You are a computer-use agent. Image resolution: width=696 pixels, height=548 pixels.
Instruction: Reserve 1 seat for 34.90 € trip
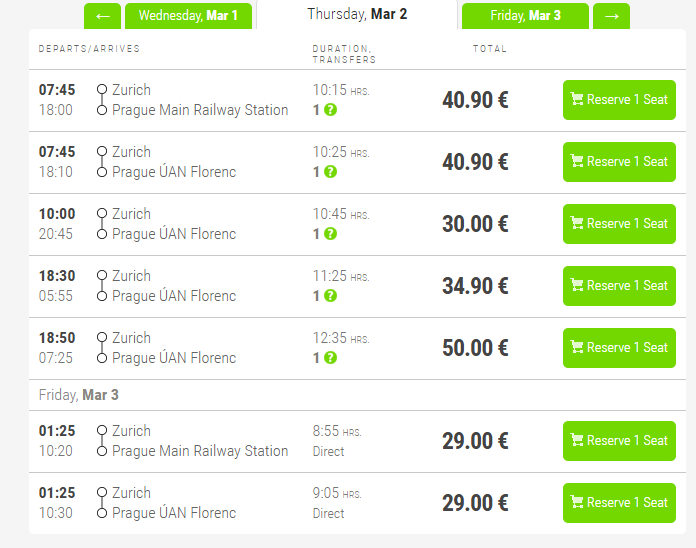pyautogui.click(x=619, y=286)
